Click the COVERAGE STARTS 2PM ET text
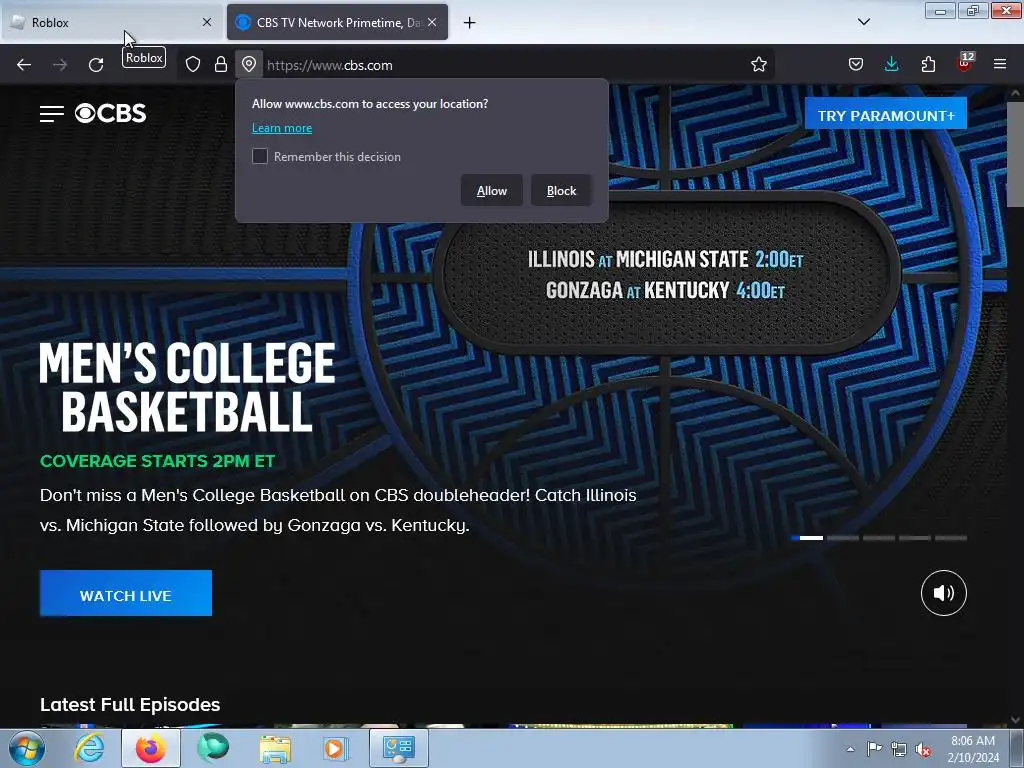The width and height of the screenshot is (1024, 768). (x=157, y=461)
